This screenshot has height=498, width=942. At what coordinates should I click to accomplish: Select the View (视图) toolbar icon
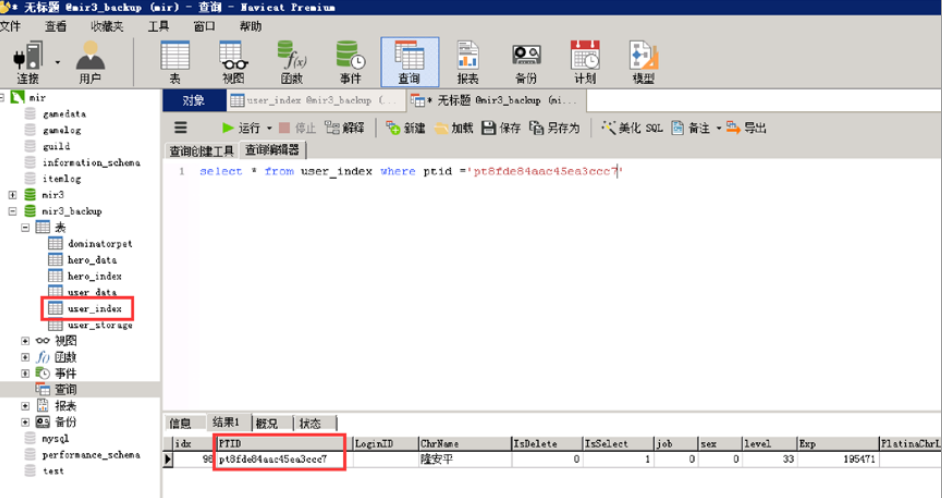pyautogui.click(x=233, y=62)
